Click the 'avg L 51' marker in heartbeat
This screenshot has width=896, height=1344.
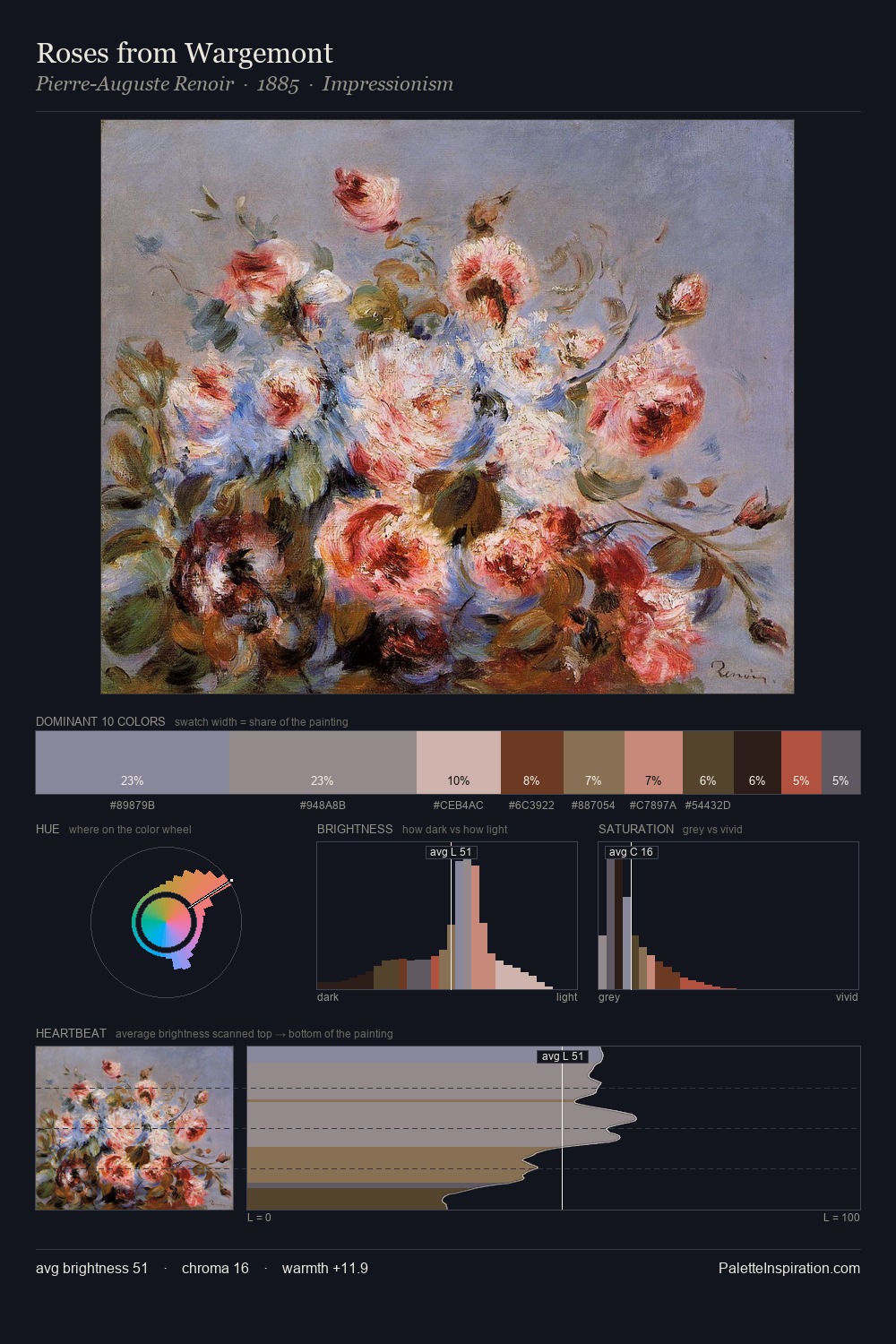[563, 1056]
